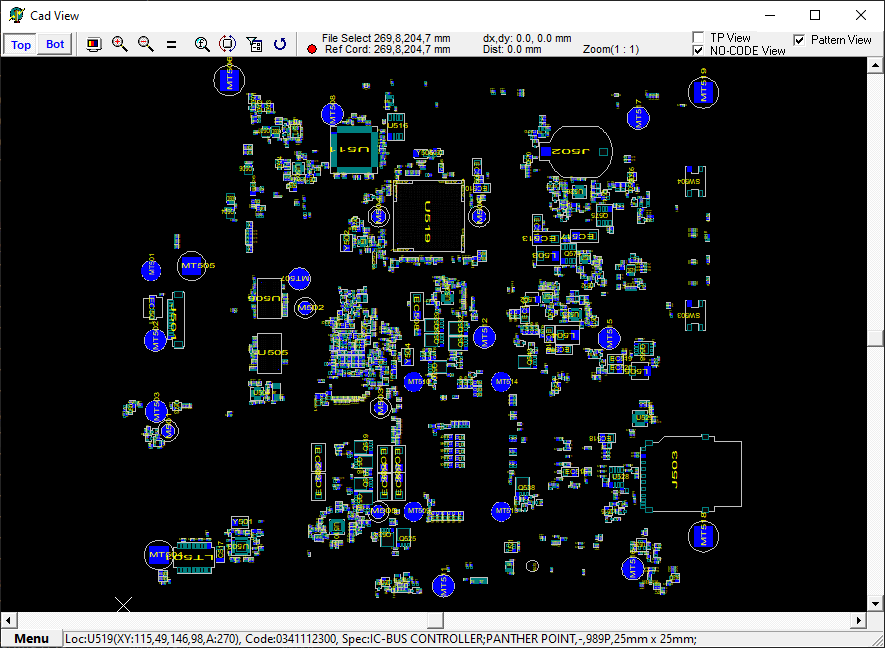Disable the Pattern View checkbox

click(799, 40)
